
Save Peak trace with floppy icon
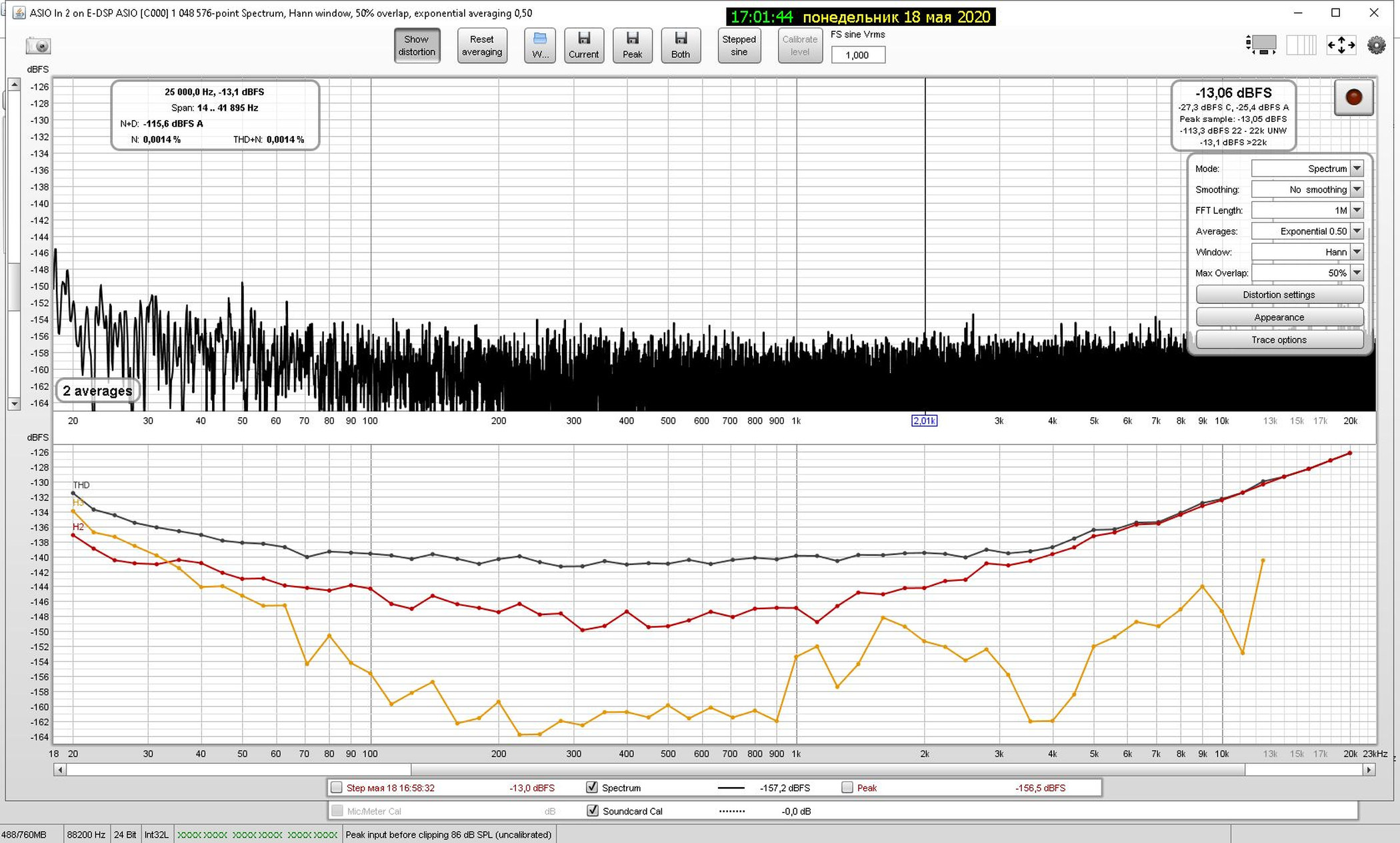[x=633, y=45]
